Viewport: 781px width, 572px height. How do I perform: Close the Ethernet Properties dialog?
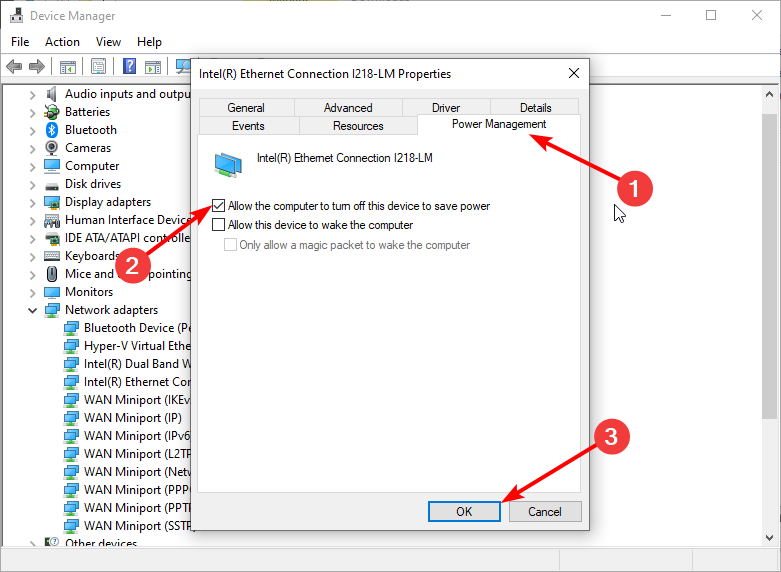tap(574, 73)
